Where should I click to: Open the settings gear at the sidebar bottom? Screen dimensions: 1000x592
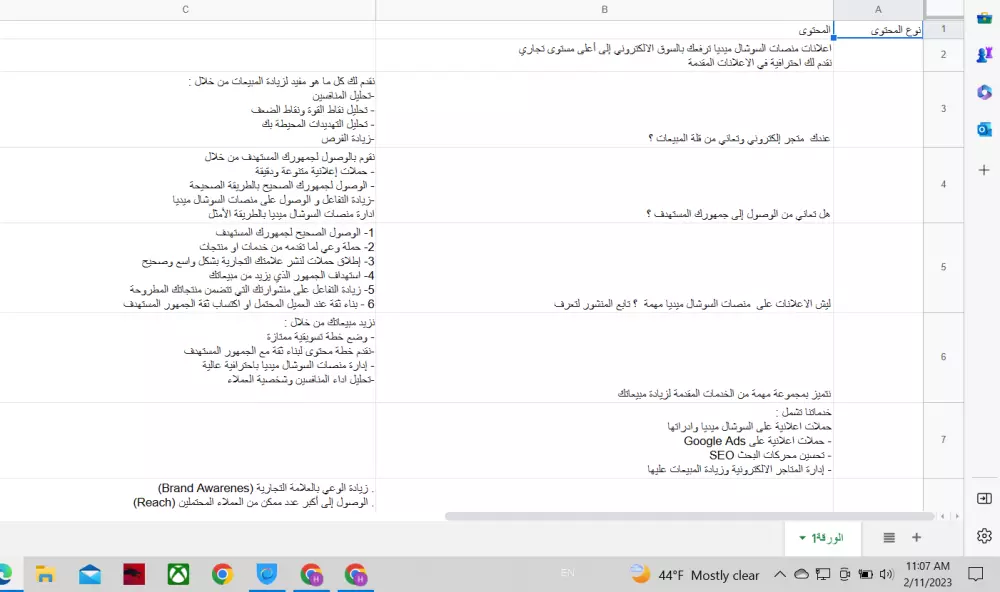click(x=983, y=536)
